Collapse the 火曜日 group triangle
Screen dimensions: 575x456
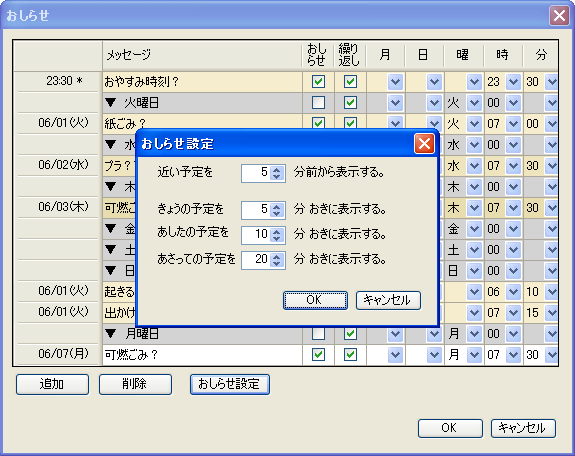point(111,103)
